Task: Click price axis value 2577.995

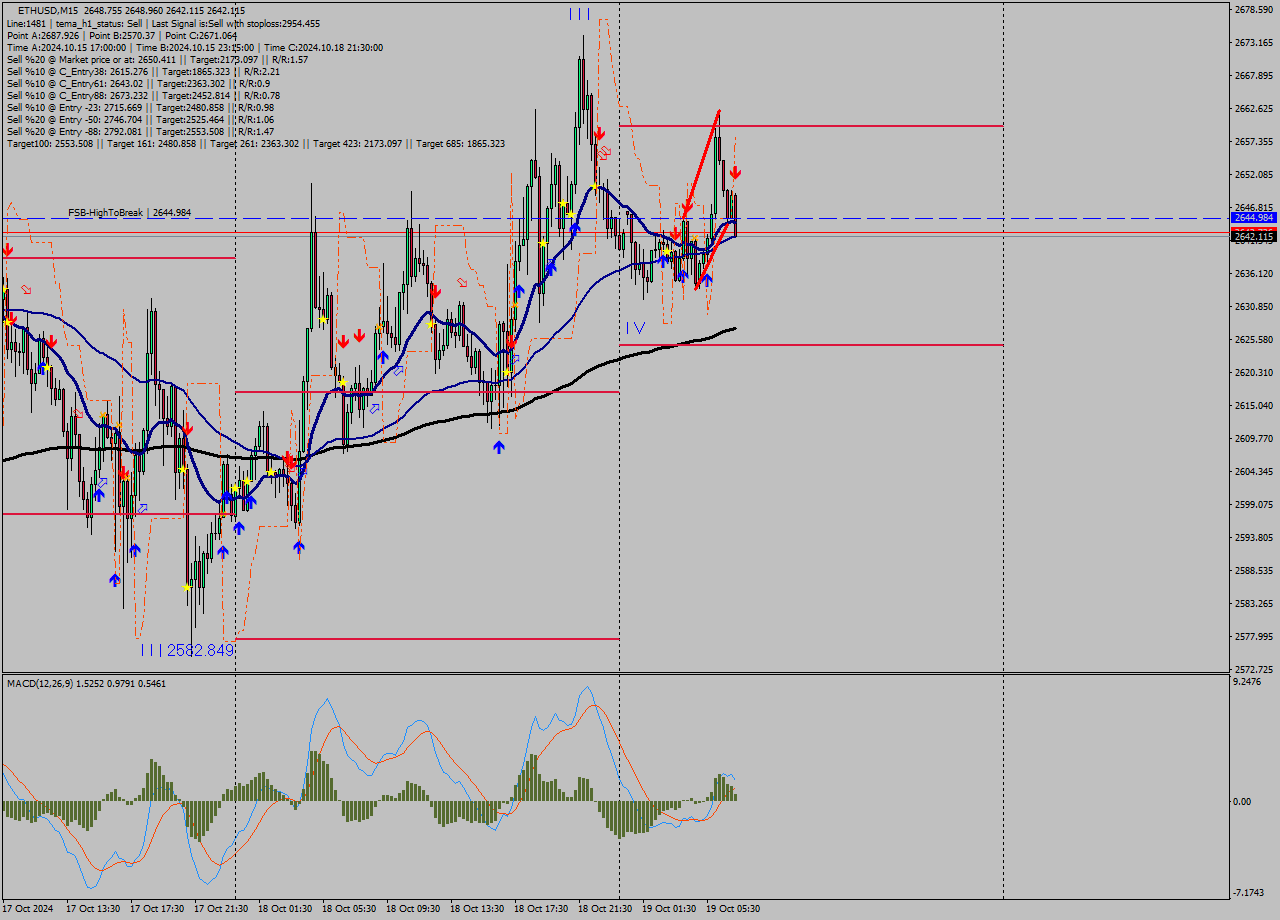Action: [x=1253, y=637]
